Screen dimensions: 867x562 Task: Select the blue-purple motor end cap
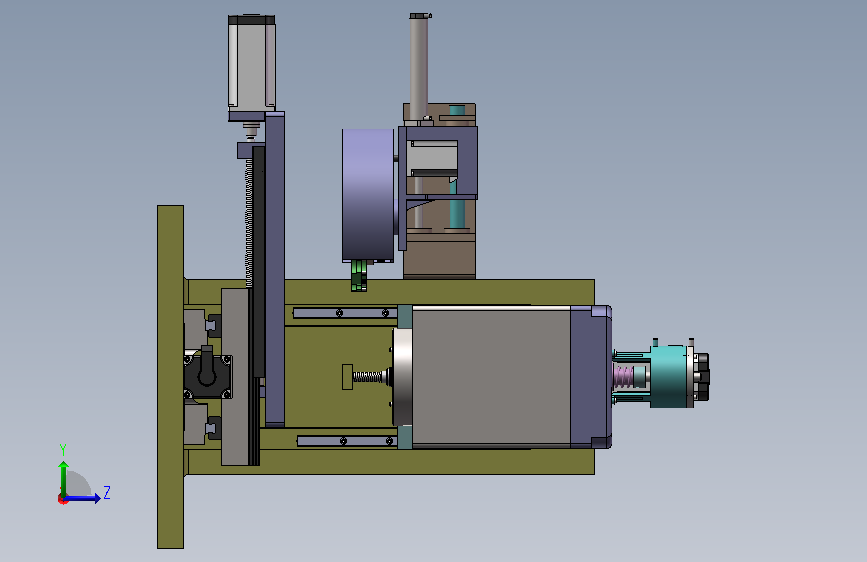pos(591,377)
